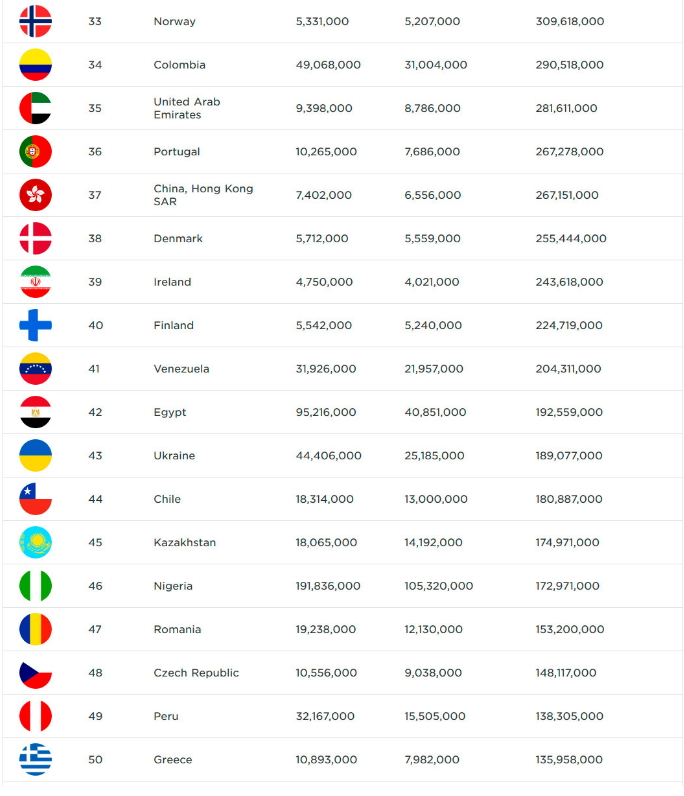Screen dimensions: 684x796
Task: Click rank number 38 for Denmark
Action: [95, 239]
